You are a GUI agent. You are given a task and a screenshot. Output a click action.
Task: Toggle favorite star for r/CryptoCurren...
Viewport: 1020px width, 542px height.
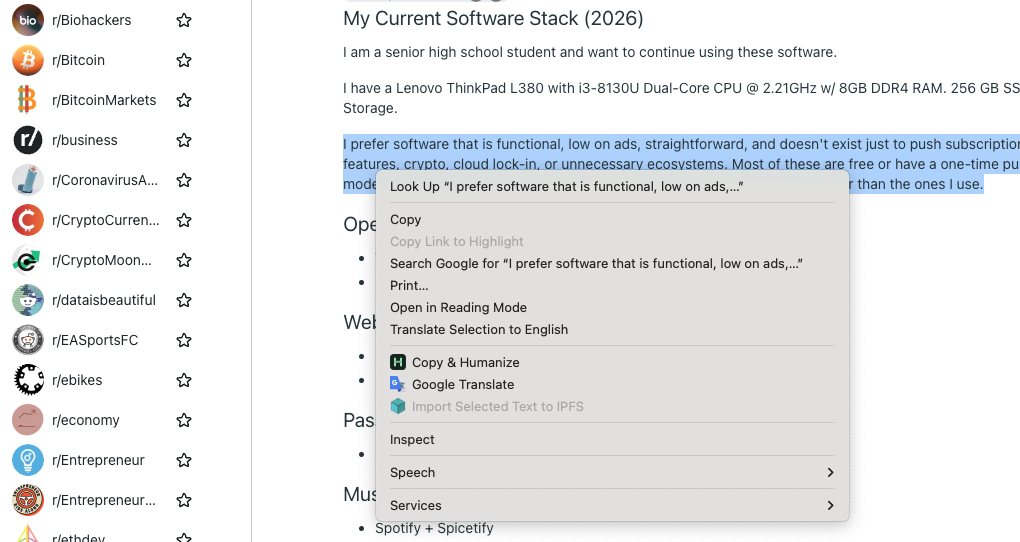coord(184,220)
